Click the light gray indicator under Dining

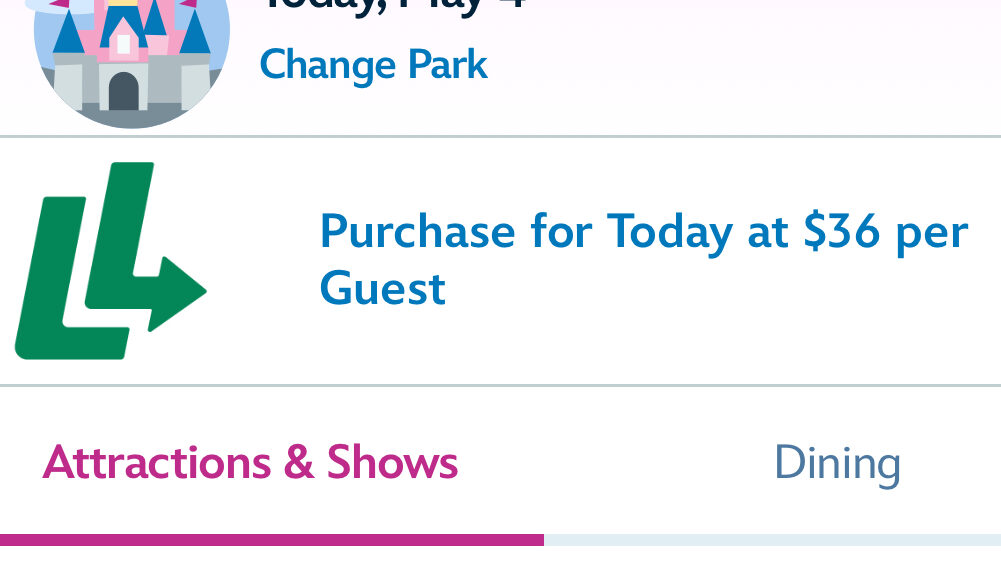772,540
